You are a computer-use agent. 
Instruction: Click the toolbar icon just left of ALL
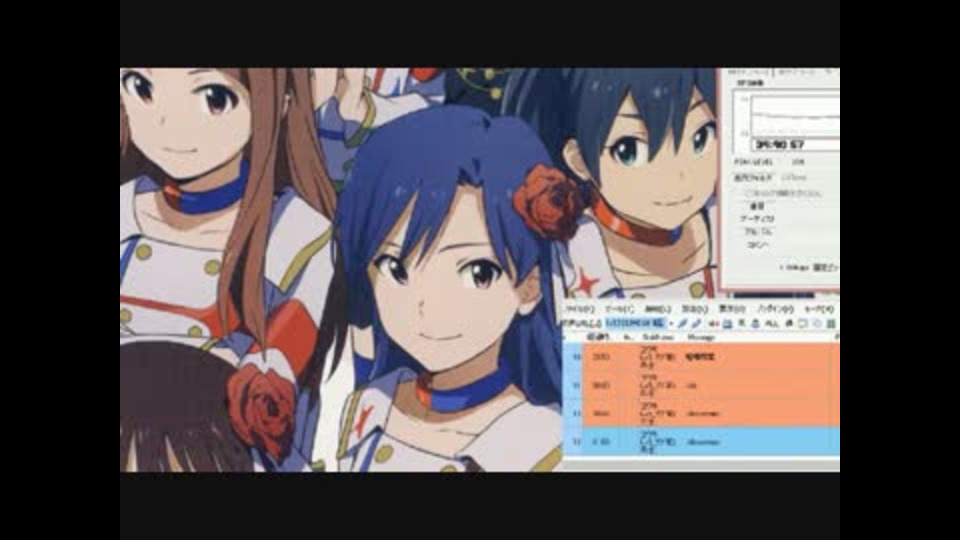[756, 323]
